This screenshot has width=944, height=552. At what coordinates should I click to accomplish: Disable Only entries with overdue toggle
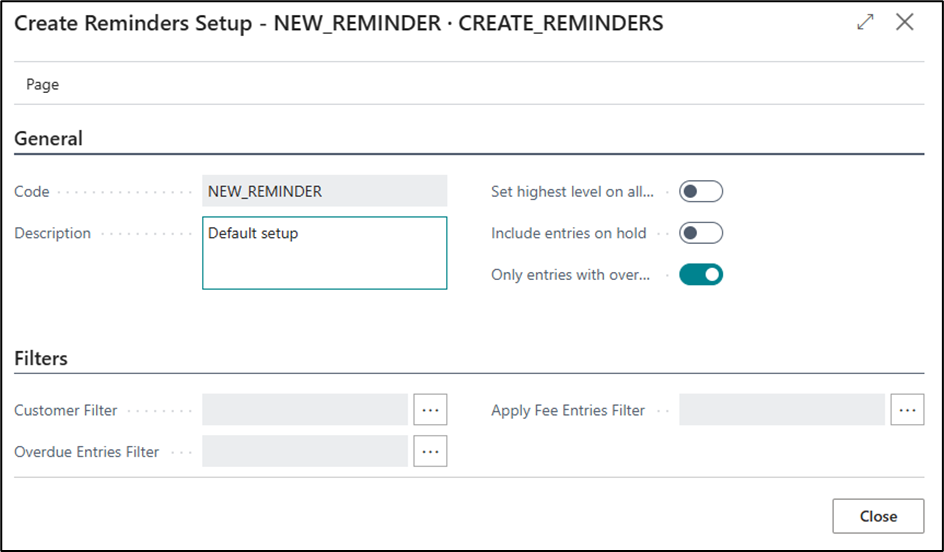tap(700, 274)
